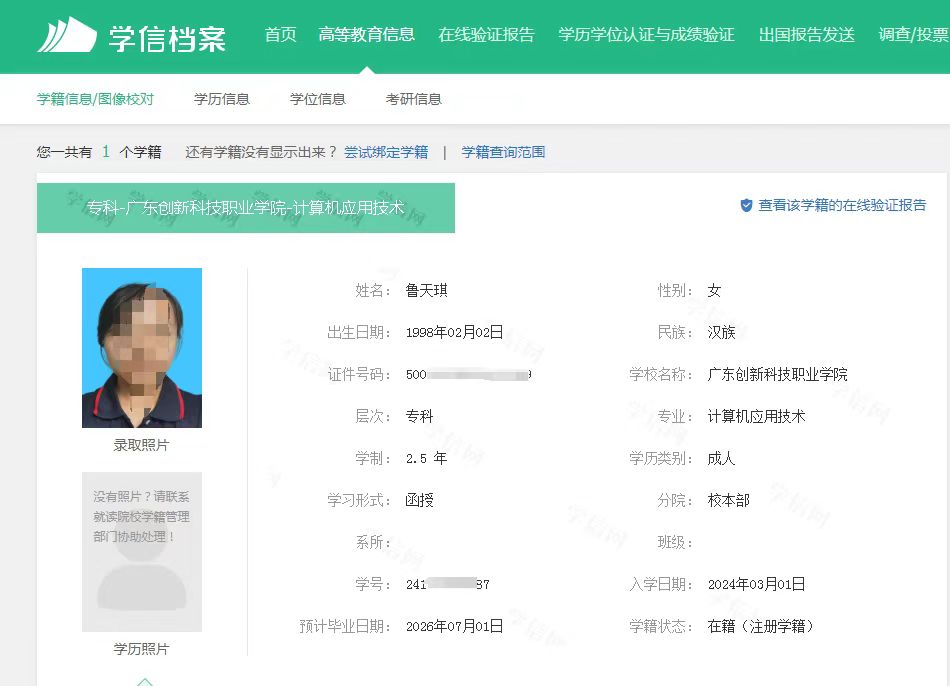
Task: Go to 首页 in top navigation
Action: tap(280, 35)
